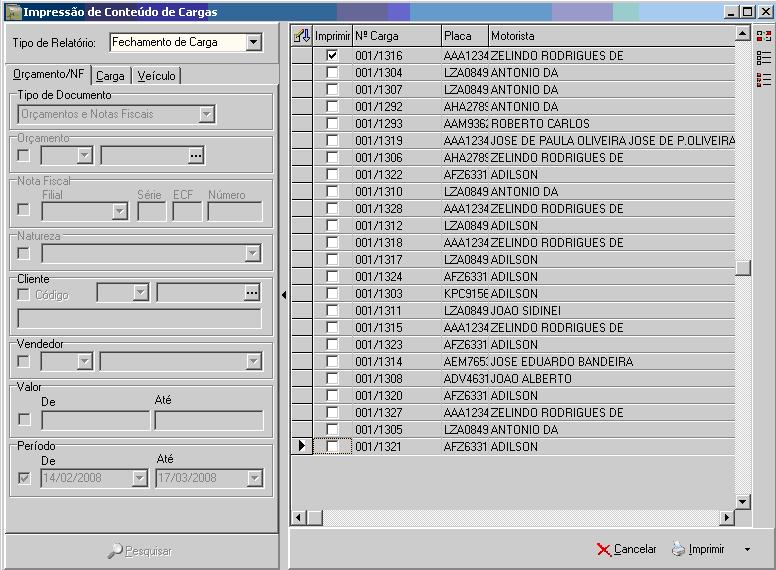776x570 pixels.
Task: Click the red X Cancelar icon
Action: point(603,549)
